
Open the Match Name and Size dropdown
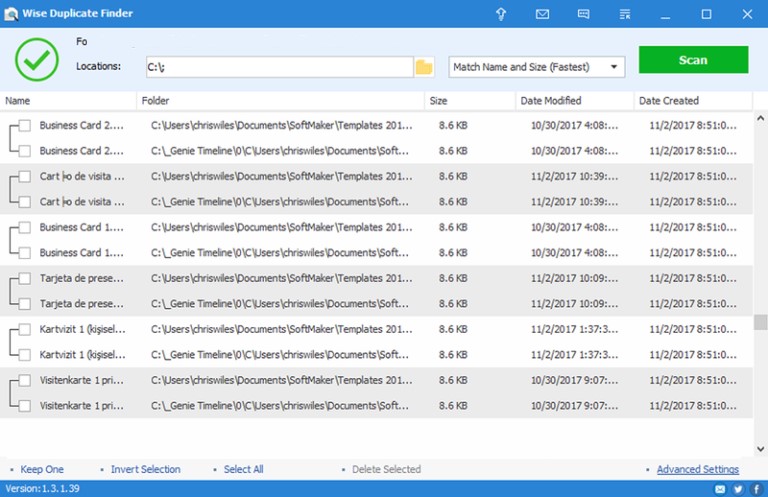tap(537, 67)
